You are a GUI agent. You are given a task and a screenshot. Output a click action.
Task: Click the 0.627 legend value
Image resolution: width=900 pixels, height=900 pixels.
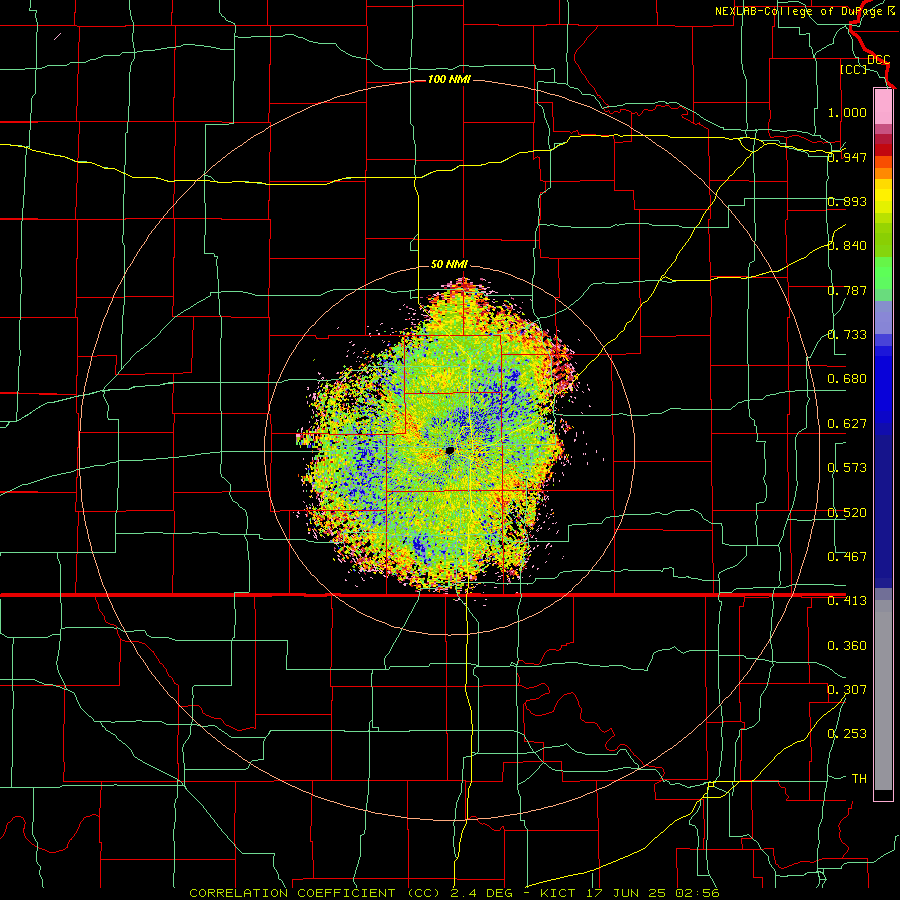point(847,424)
